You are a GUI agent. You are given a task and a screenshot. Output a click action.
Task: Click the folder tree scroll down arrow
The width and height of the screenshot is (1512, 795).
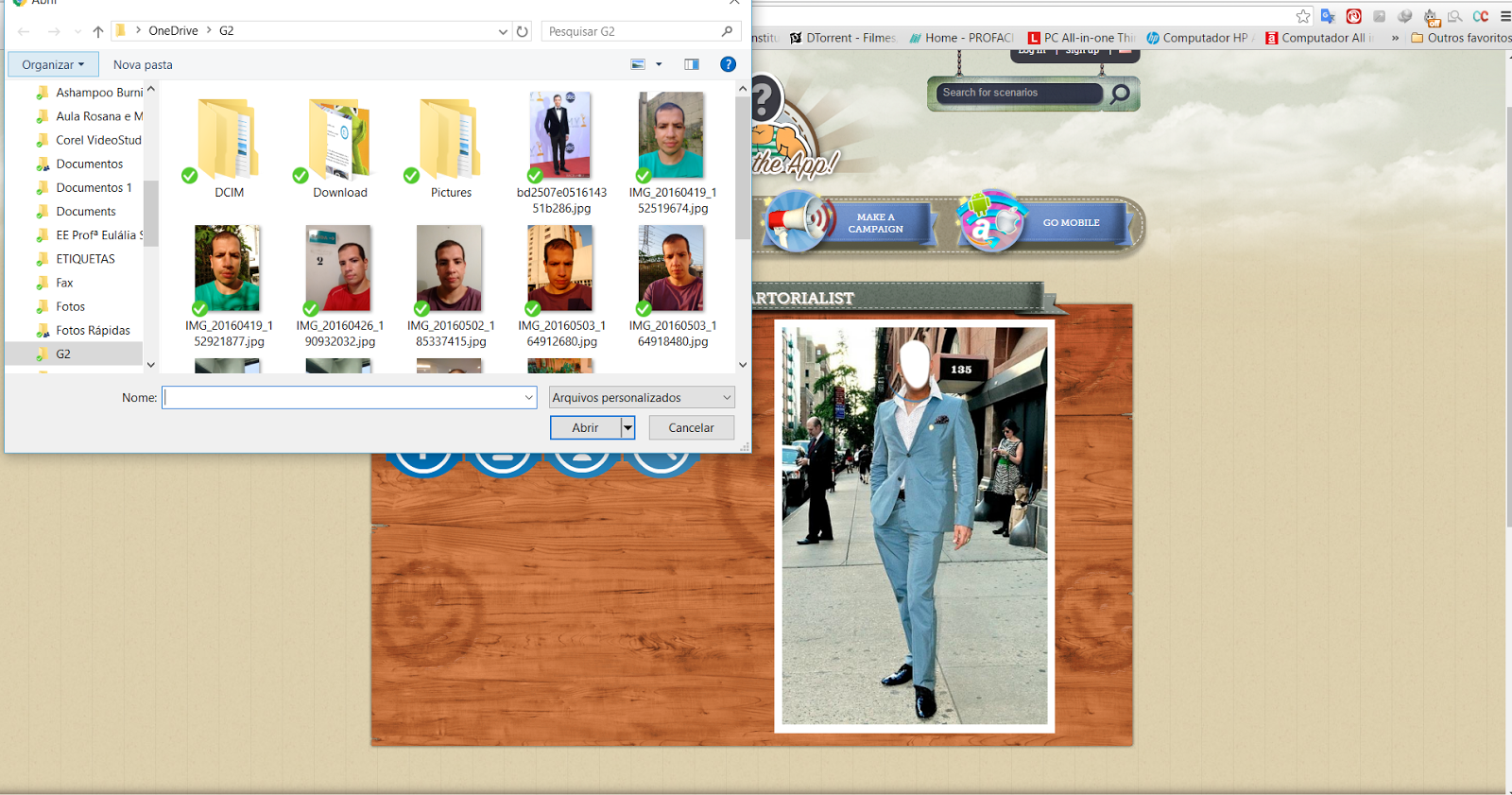coord(150,365)
